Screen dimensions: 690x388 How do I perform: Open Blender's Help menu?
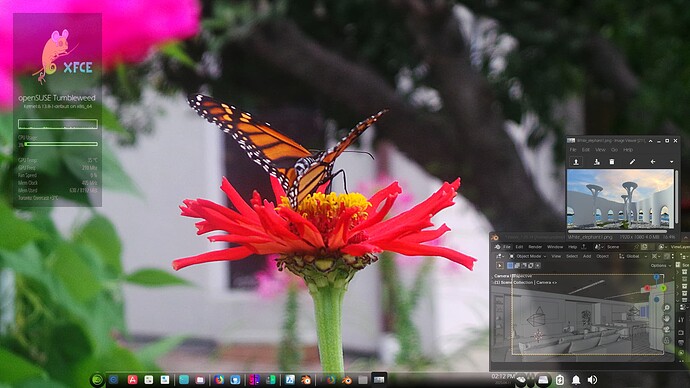coord(573,247)
